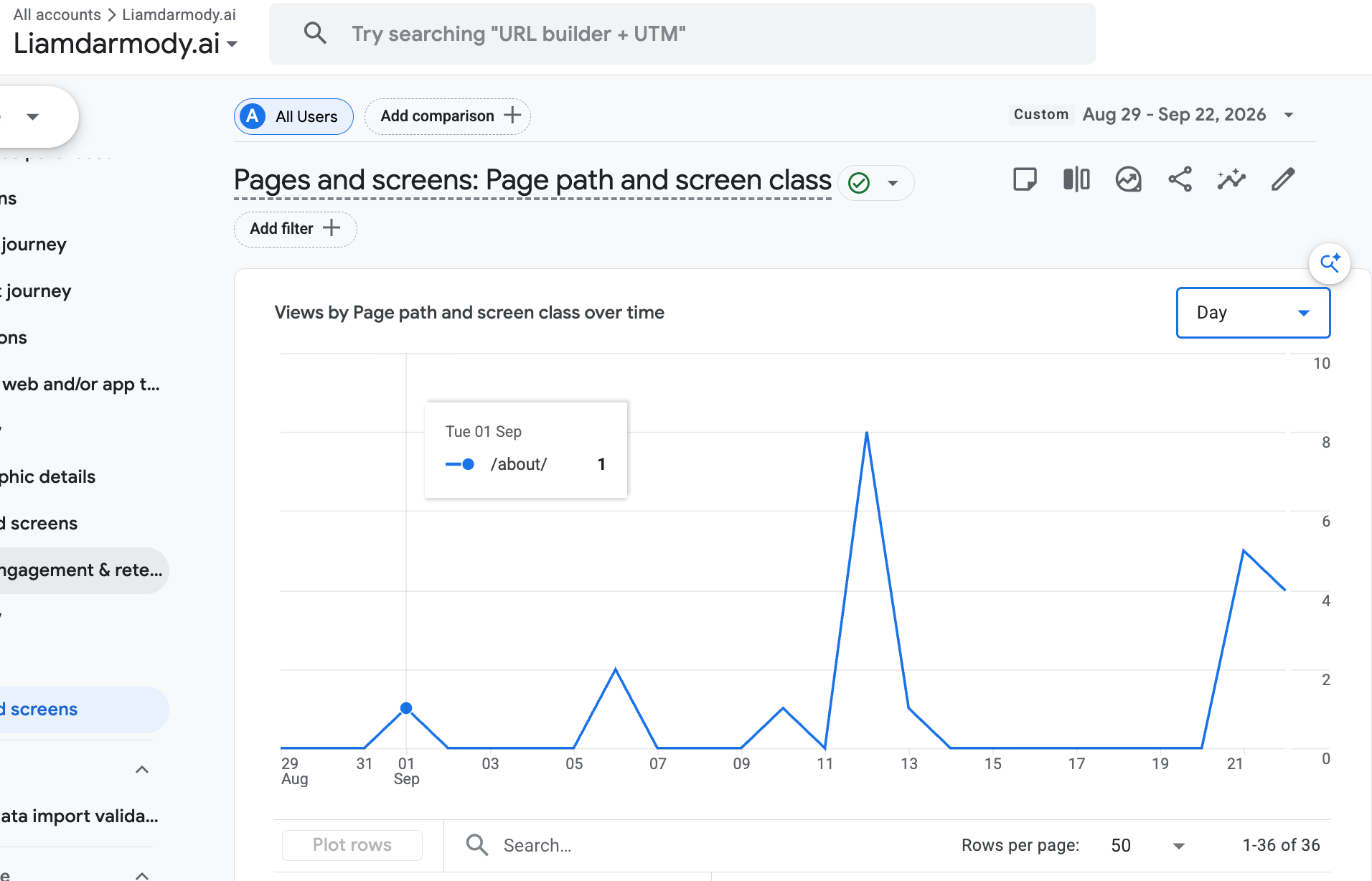This screenshot has height=881, width=1372.
Task: Click the report title Pages and screens
Action: (x=532, y=180)
